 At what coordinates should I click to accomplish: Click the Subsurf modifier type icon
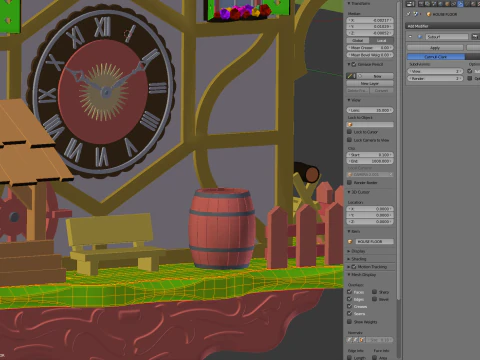[420, 37]
